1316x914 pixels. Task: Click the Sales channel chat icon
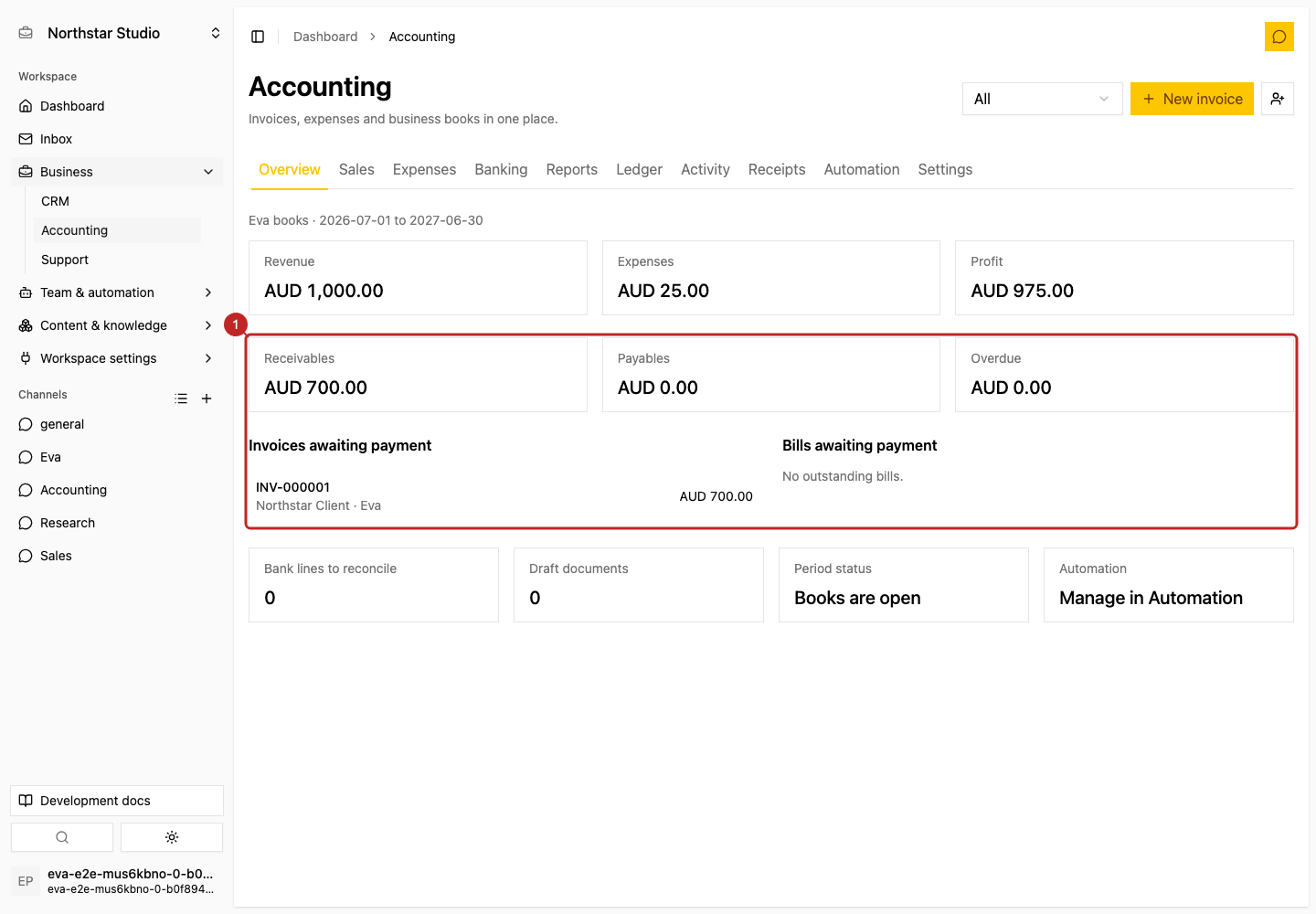(26, 556)
